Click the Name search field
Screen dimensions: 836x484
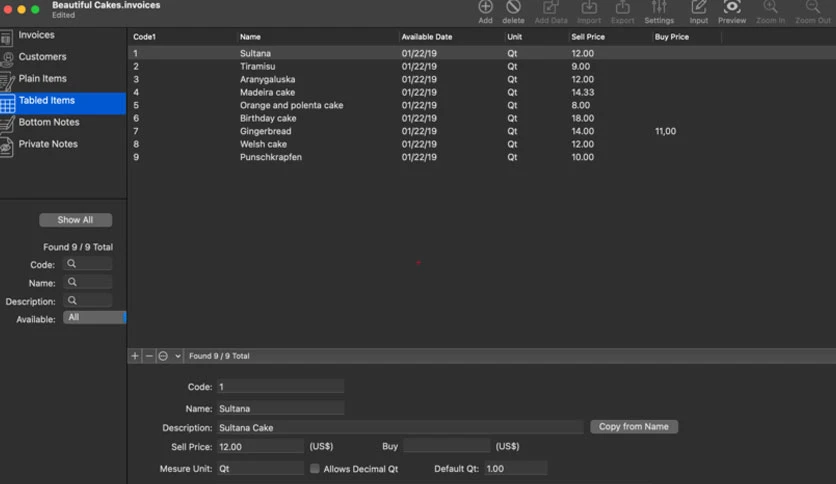(x=87, y=283)
